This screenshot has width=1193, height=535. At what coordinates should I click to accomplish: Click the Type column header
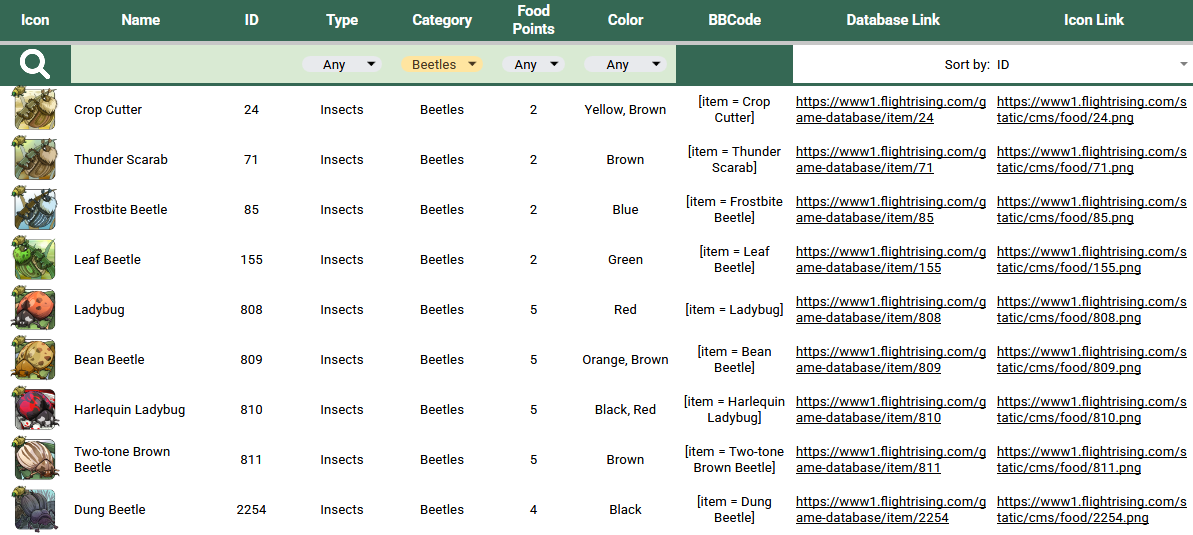pos(342,21)
